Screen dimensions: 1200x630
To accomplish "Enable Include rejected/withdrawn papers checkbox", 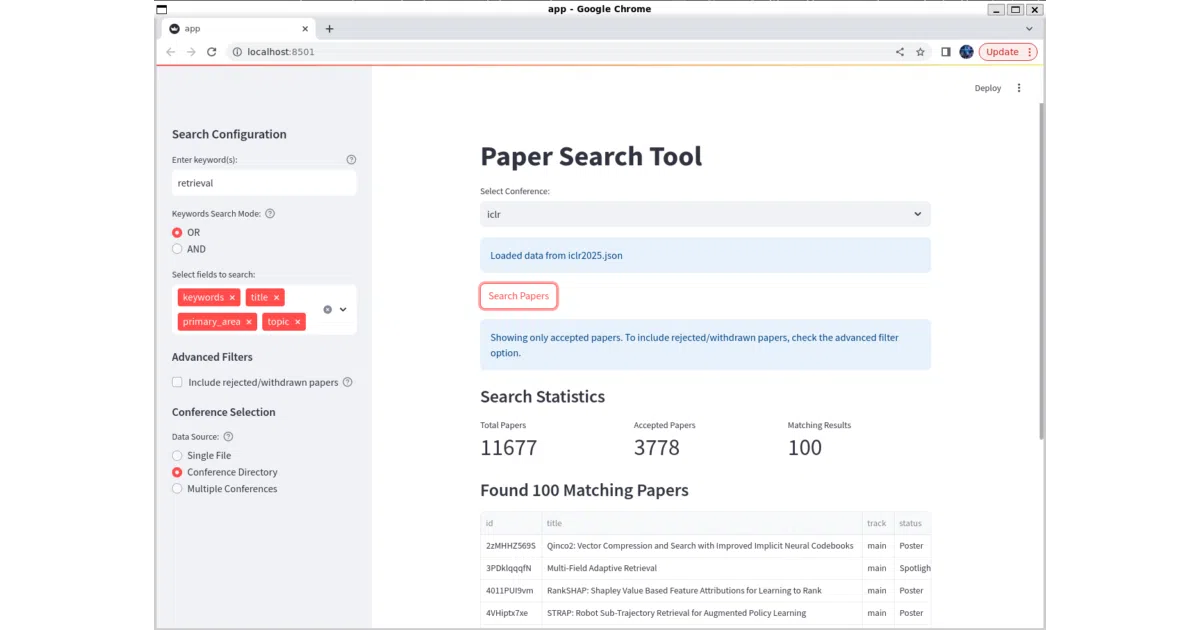I will (x=177, y=382).
